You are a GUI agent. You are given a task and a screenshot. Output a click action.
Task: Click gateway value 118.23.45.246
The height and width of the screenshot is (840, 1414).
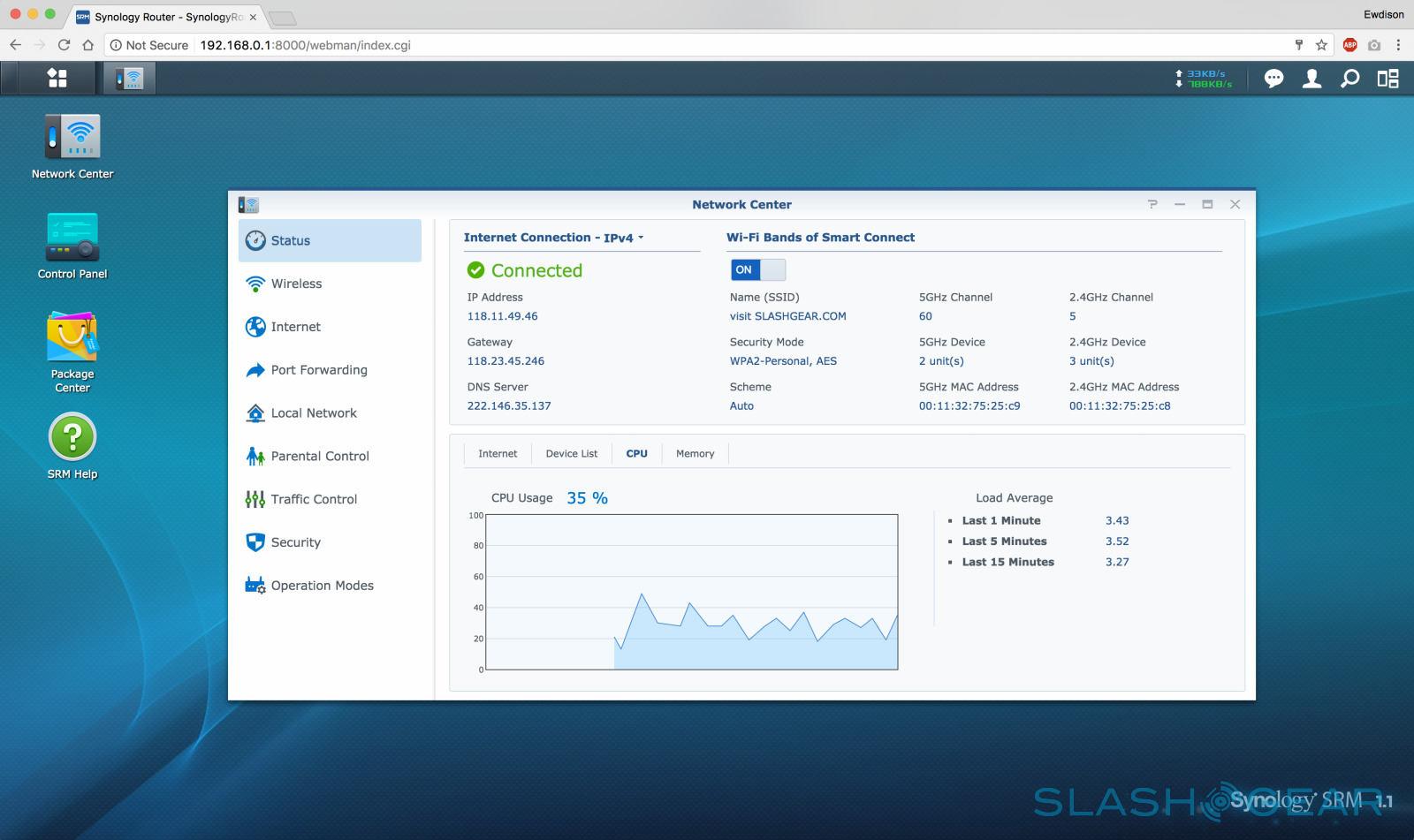point(506,361)
